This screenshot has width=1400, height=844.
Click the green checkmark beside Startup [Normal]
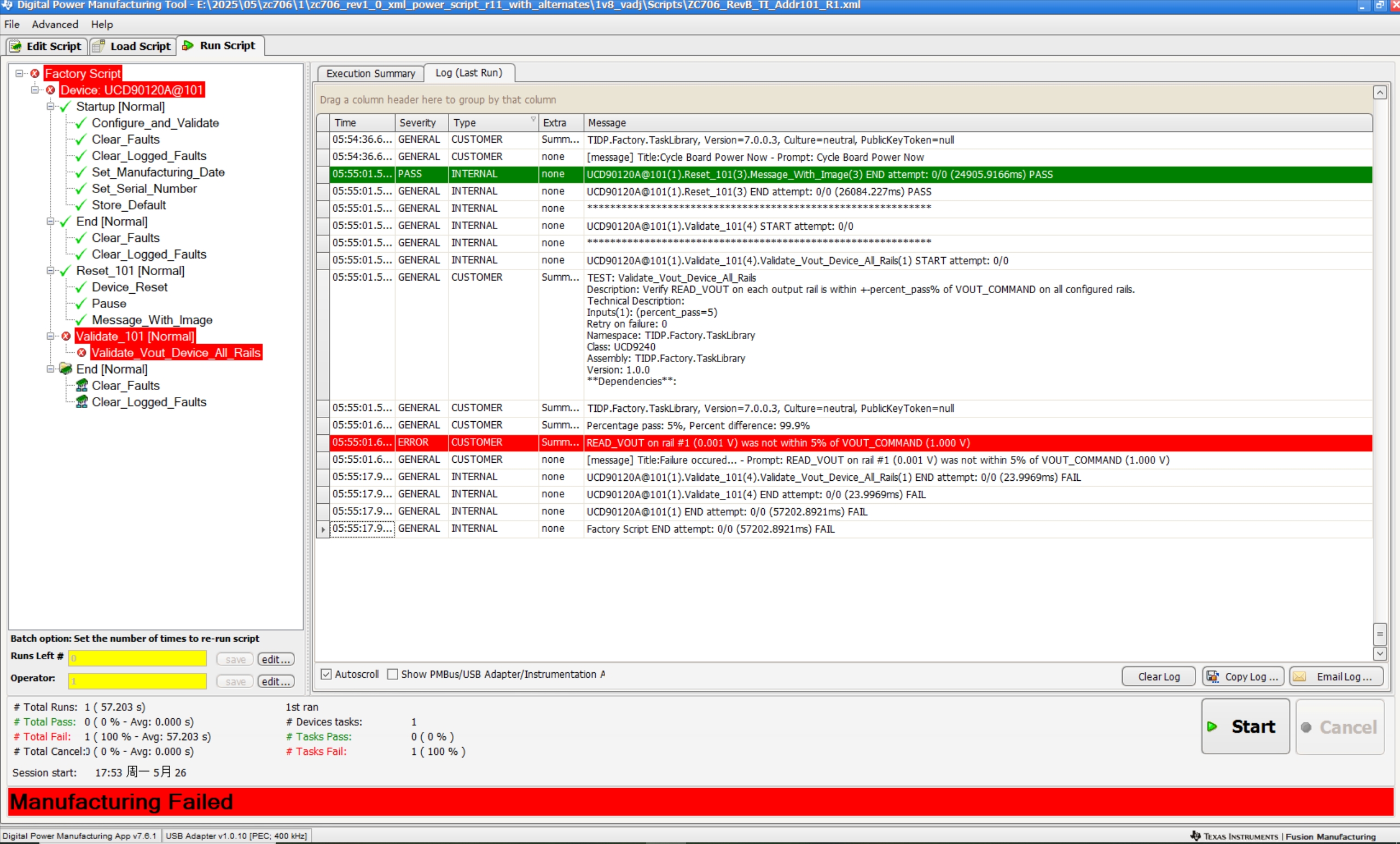pos(66,106)
